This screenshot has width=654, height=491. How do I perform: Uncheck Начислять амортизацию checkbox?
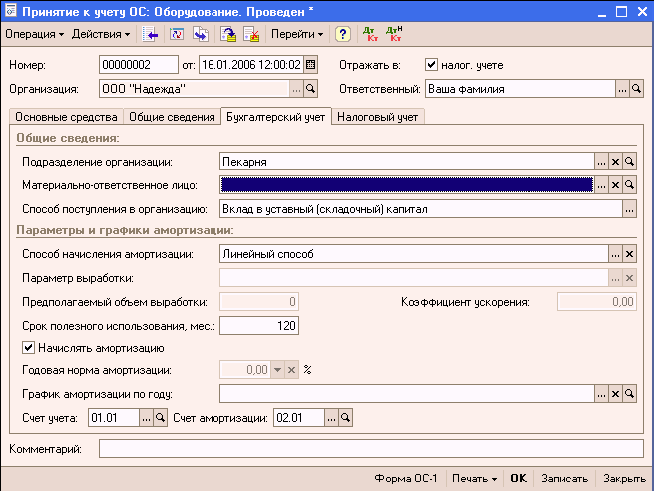[28, 348]
